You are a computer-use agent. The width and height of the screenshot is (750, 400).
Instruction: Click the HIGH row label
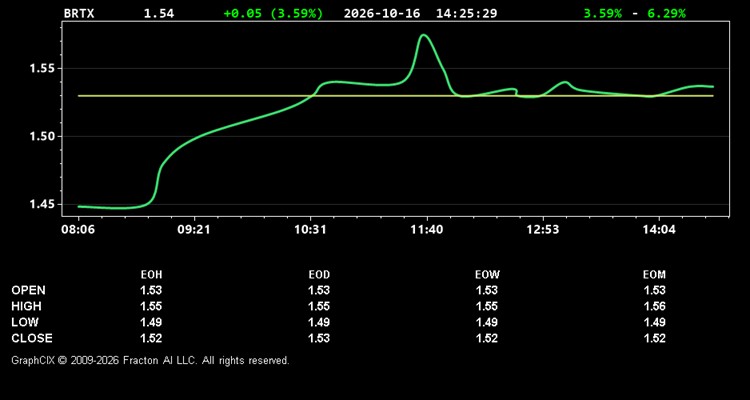[27, 306]
